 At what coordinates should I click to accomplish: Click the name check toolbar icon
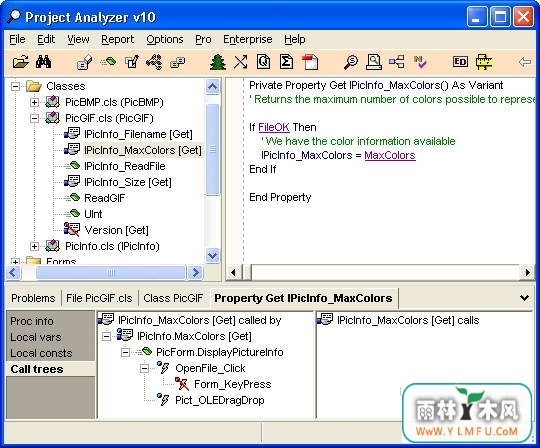click(x=420, y=62)
